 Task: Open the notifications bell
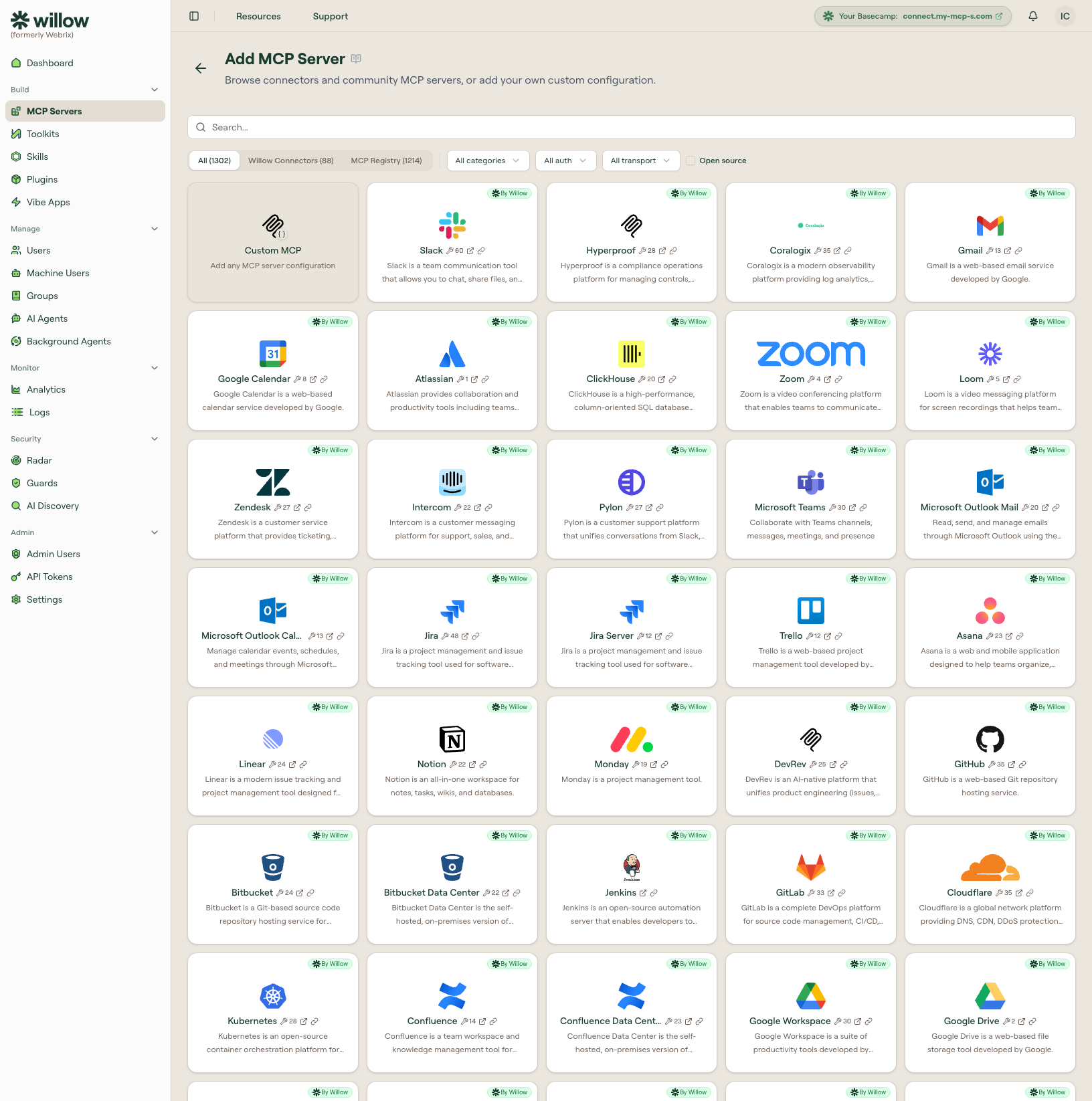[1033, 16]
